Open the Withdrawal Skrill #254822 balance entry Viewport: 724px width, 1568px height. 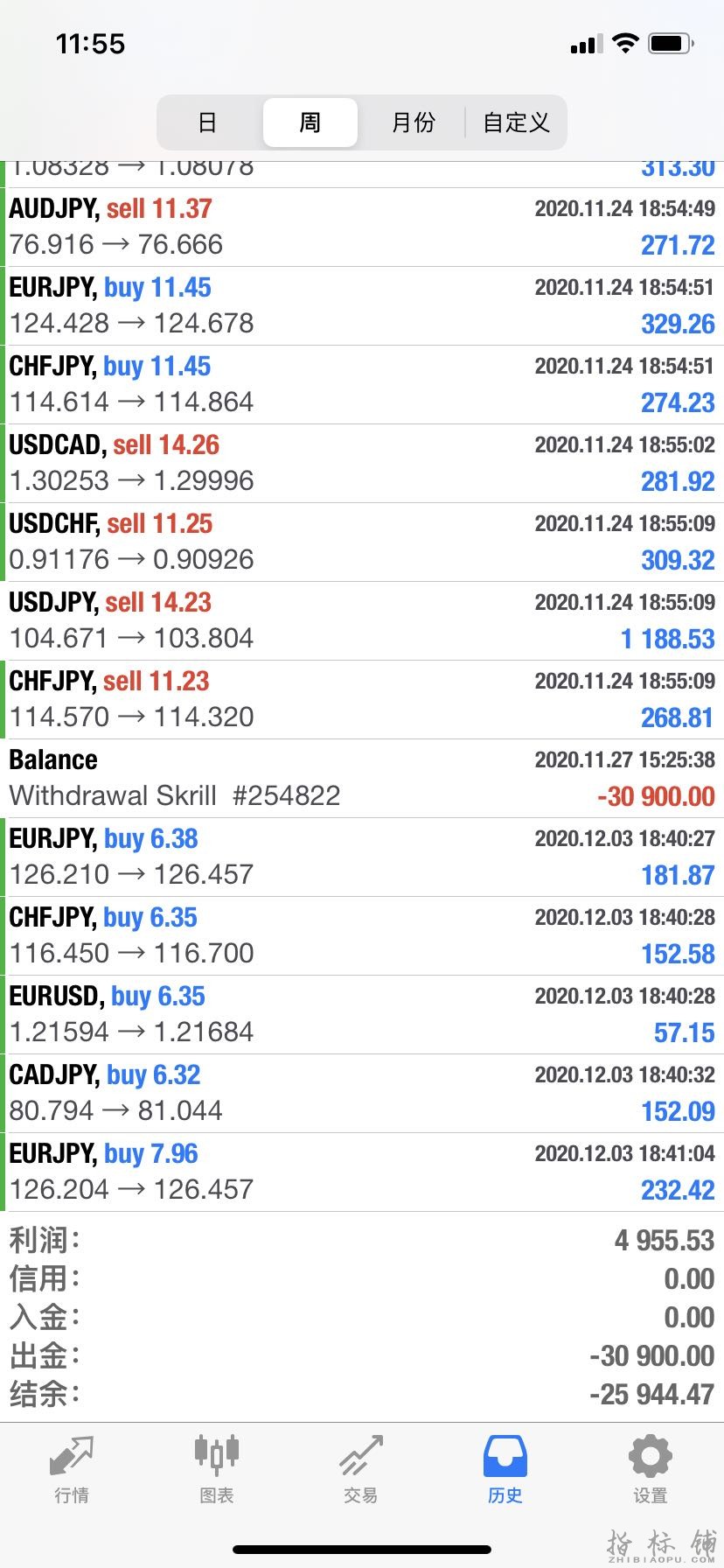click(x=362, y=778)
